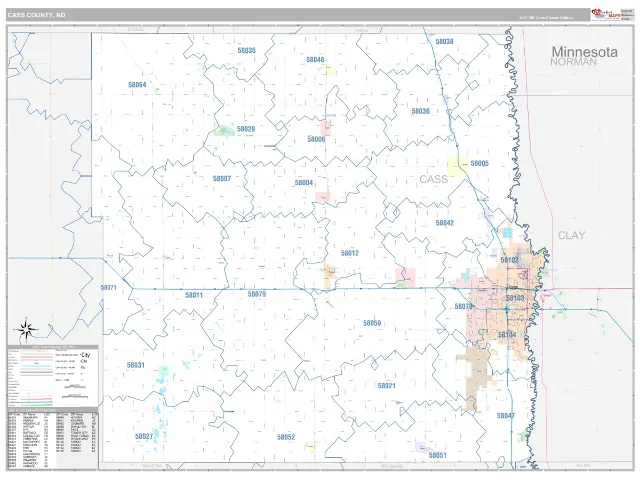Click the 58071 ZIP code label
This screenshot has height=480, width=640.
(109, 288)
